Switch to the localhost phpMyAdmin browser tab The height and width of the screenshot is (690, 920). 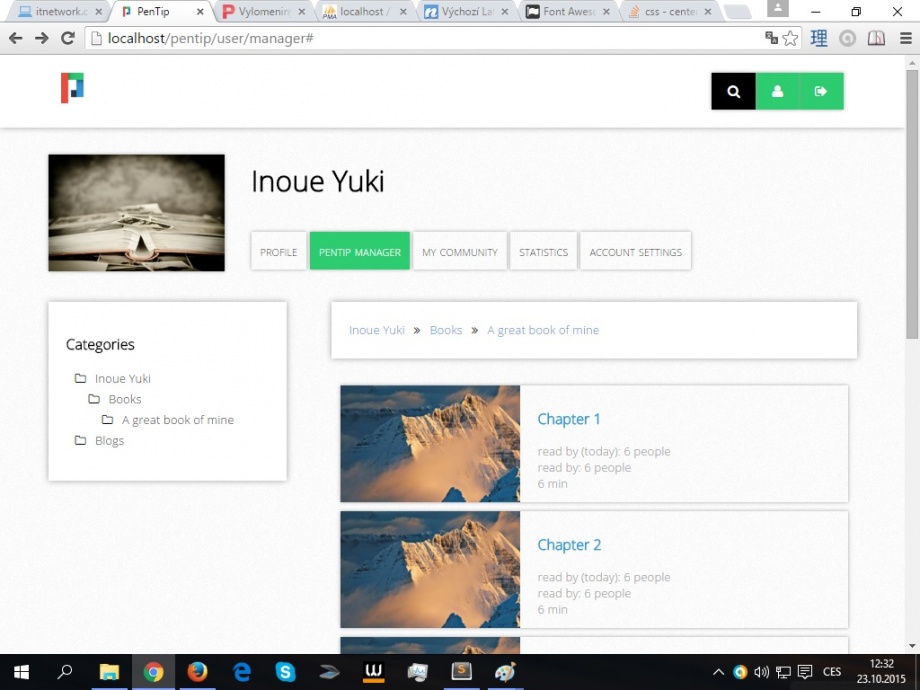point(364,11)
